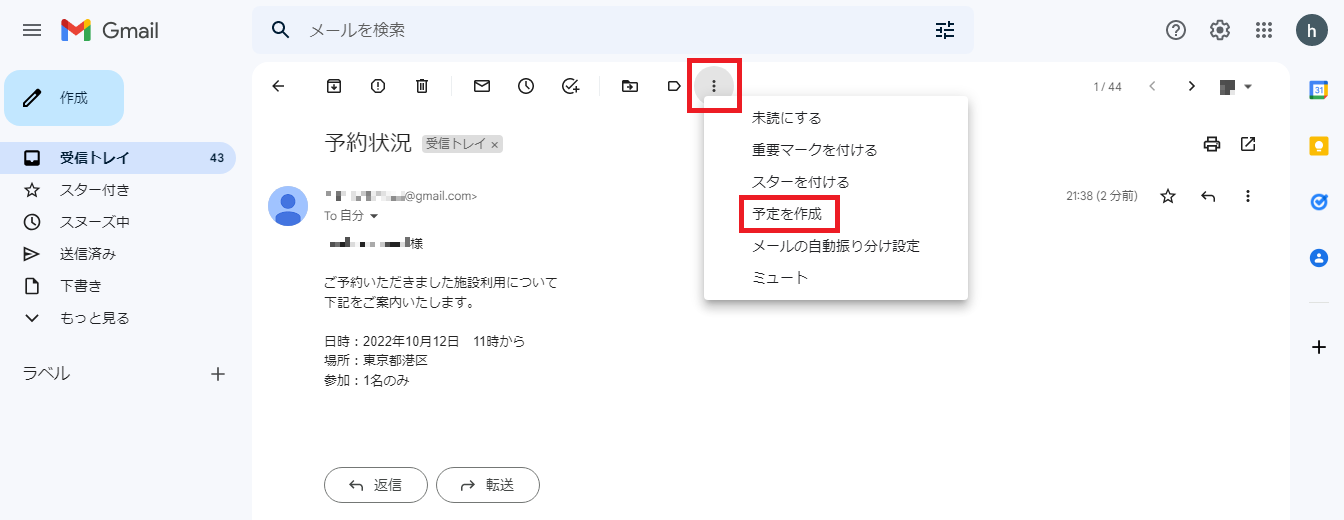The height and width of the screenshot is (520, 1344).
Task: Click the move-to folder icon
Action: (x=630, y=86)
